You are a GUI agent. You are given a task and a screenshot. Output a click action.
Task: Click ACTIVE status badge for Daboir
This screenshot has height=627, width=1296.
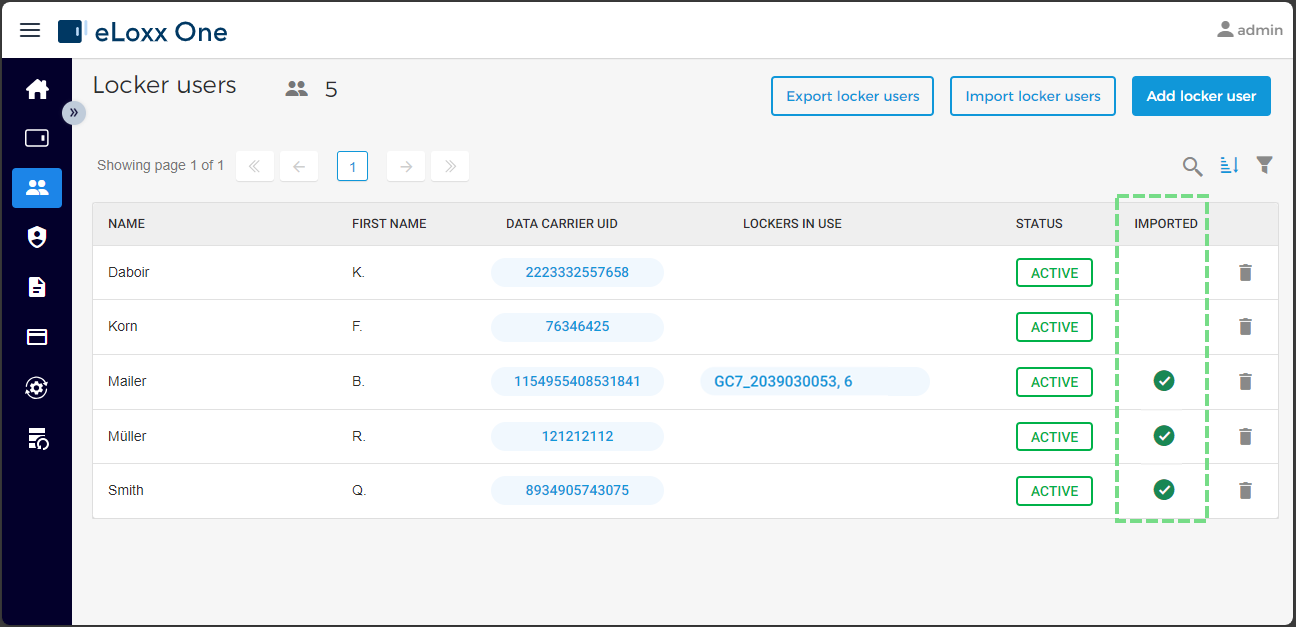click(1054, 273)
